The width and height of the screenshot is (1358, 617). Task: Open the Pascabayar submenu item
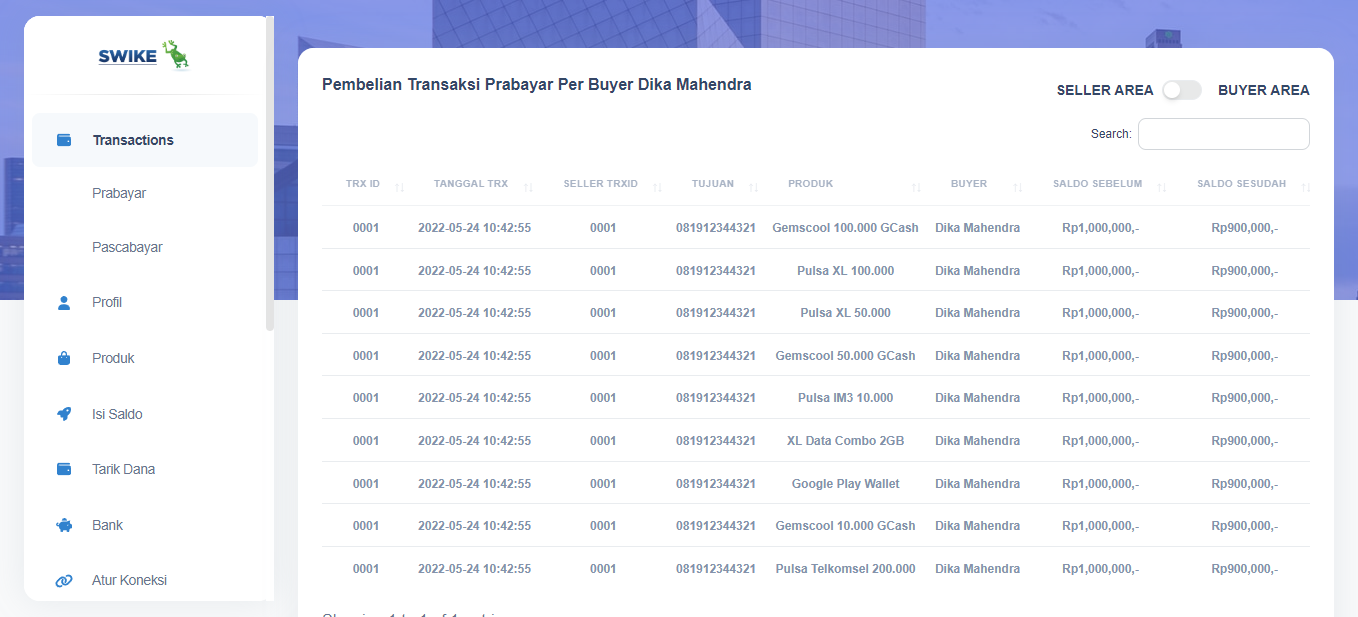127,247
